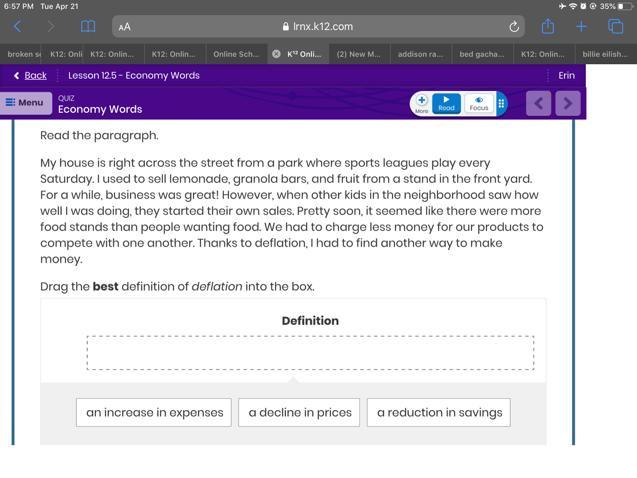Toggle the Focus eye mode
The image size is (637, 478).
click(479, 103)
